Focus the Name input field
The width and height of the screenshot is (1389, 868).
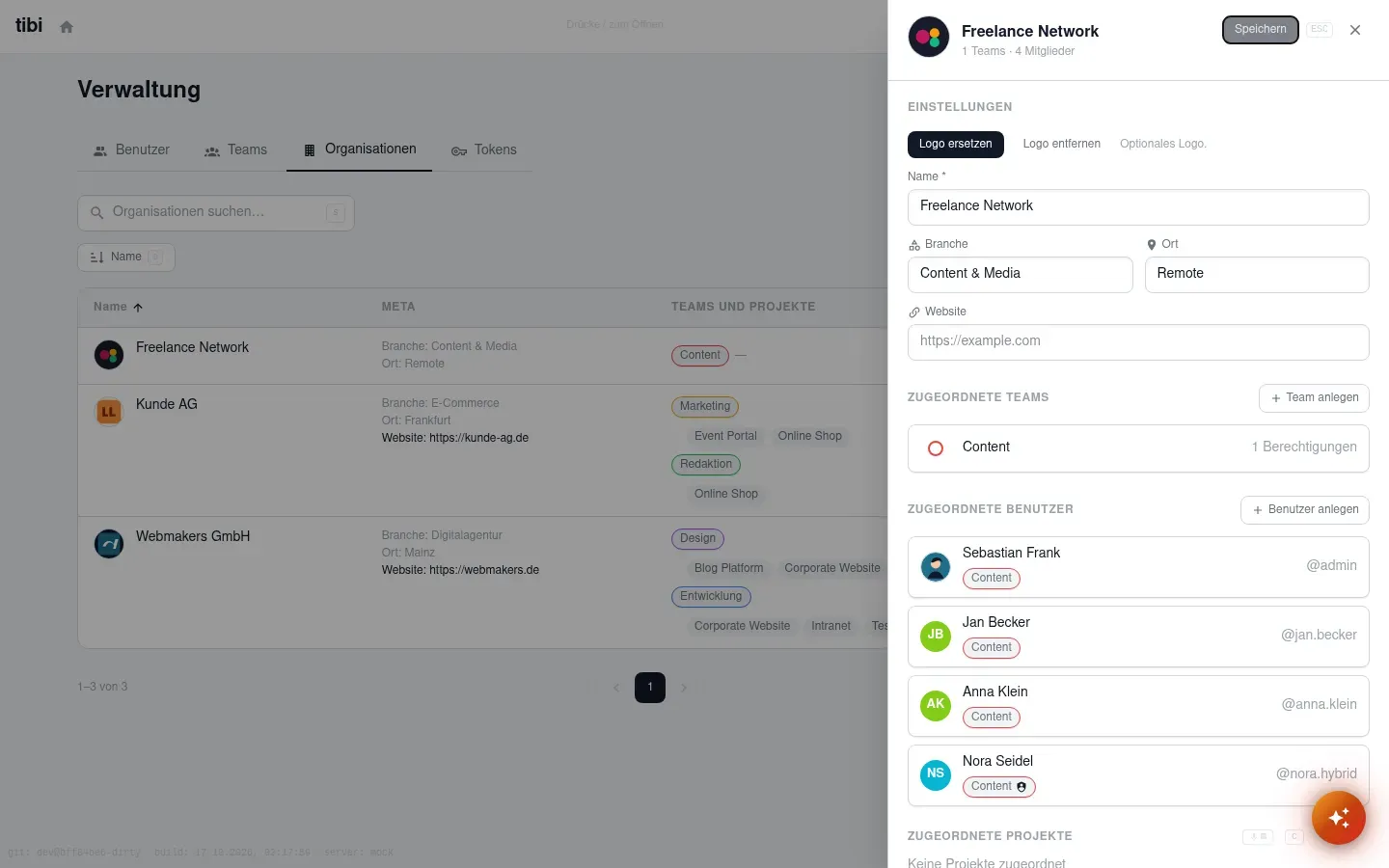[1138, 207]
